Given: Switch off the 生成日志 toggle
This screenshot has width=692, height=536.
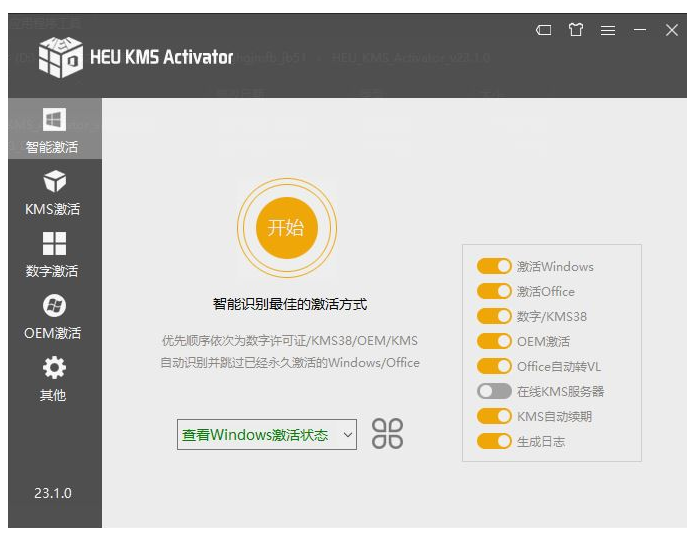Looking at the screenshot, I should point(494,442).
